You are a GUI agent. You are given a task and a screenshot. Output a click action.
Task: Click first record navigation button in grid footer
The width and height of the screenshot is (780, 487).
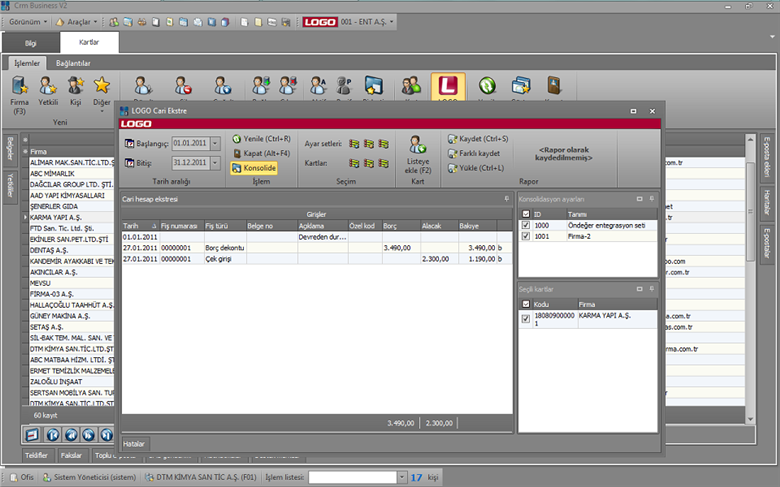click(53, 435)
